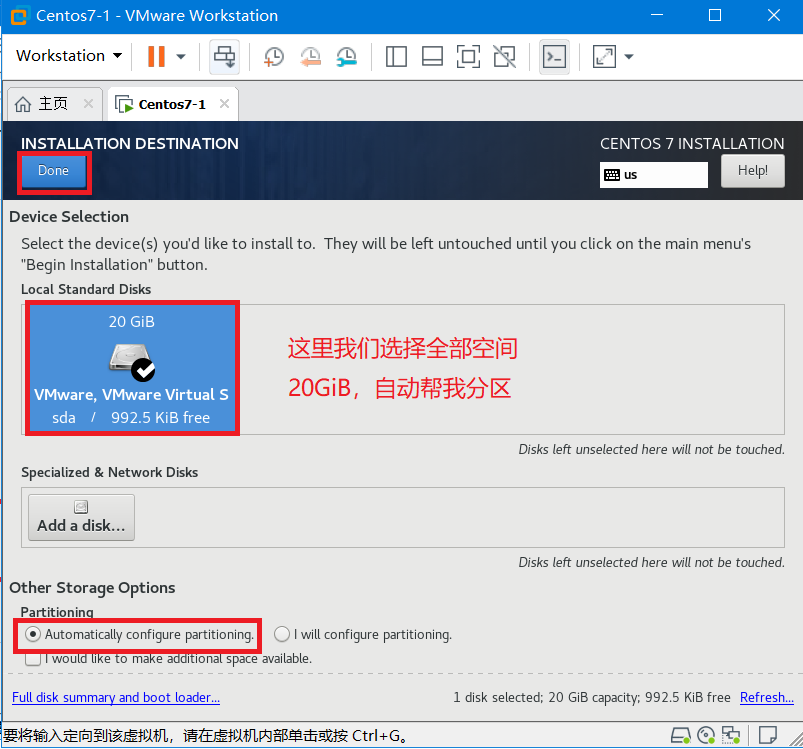Image resolution: width=803 pixels, height=749 pixels.
Task: Enter full screen mode
Action: pyautogui.click(x=469, y=56)
